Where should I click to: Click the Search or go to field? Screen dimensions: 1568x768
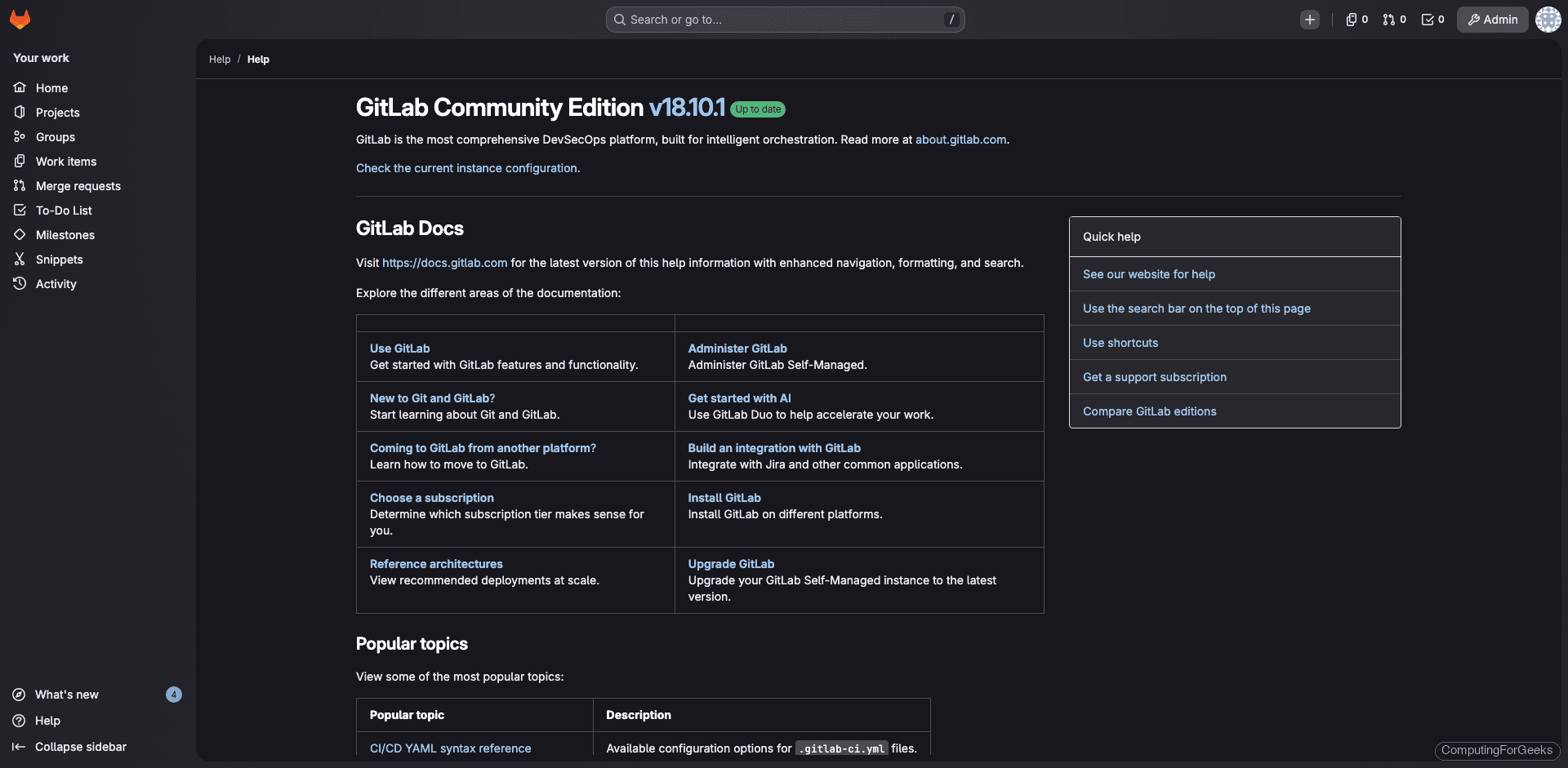coord(784,19)
